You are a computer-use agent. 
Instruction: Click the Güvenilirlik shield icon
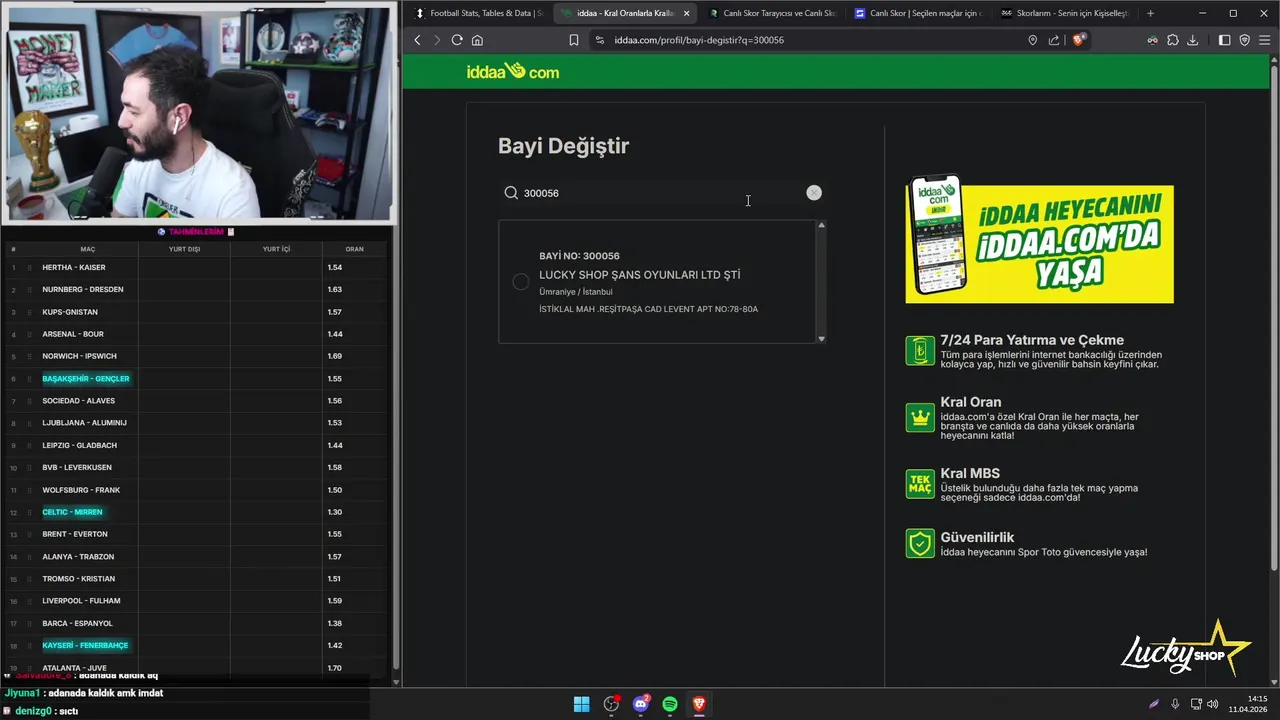tap(920, 543)
